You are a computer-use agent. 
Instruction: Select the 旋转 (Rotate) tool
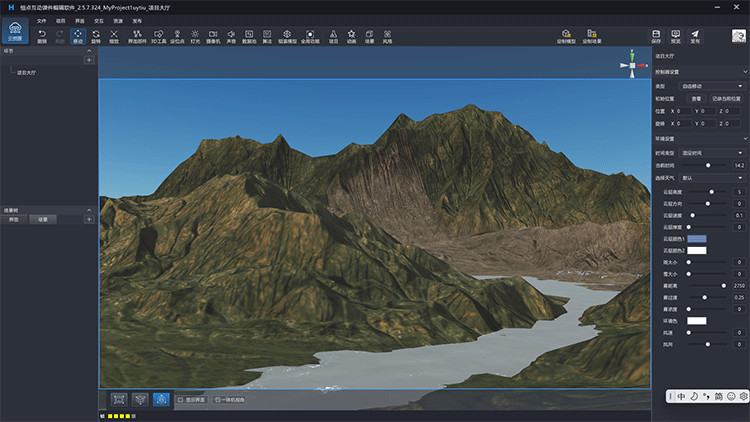point(96,36)
